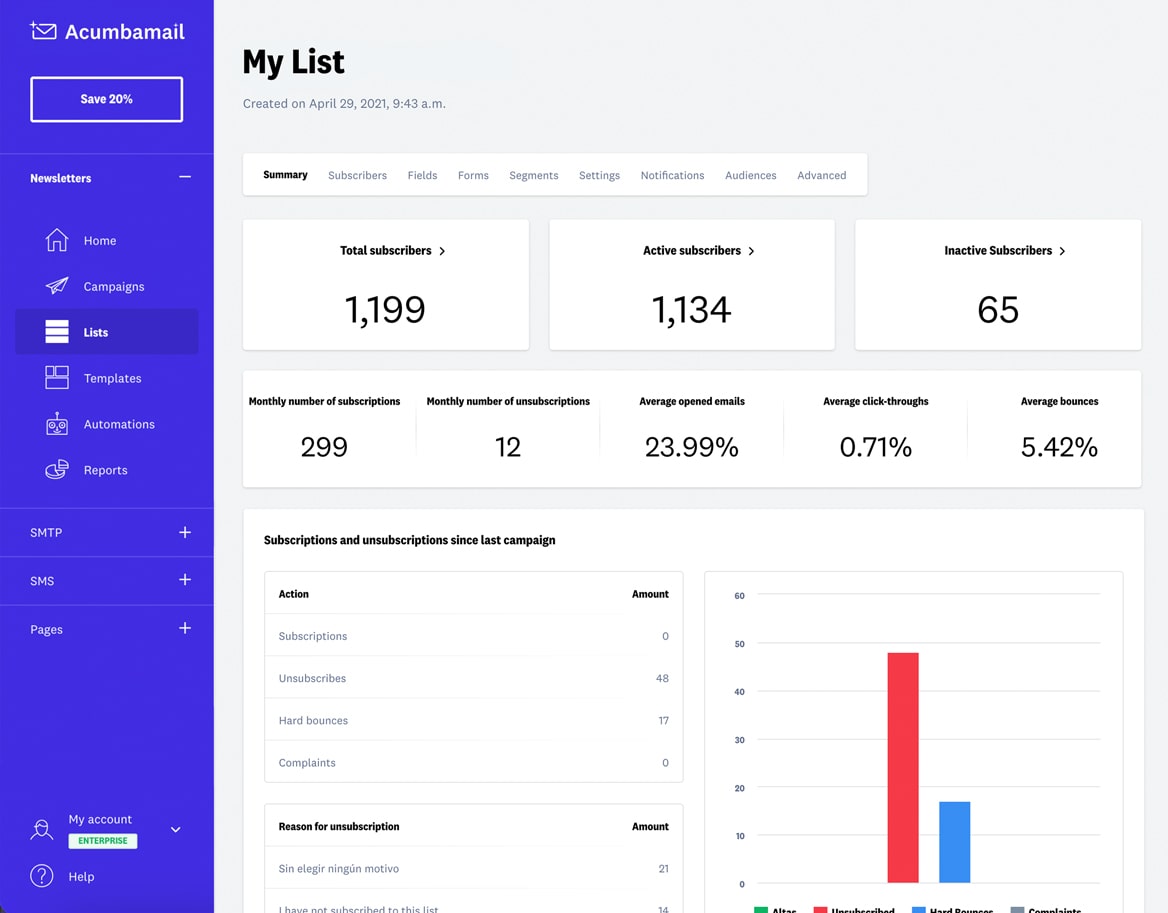Click the Help icon at the bottom
Image resolution: width=1168 pixels, height=913 pixels.
(41, 876)
